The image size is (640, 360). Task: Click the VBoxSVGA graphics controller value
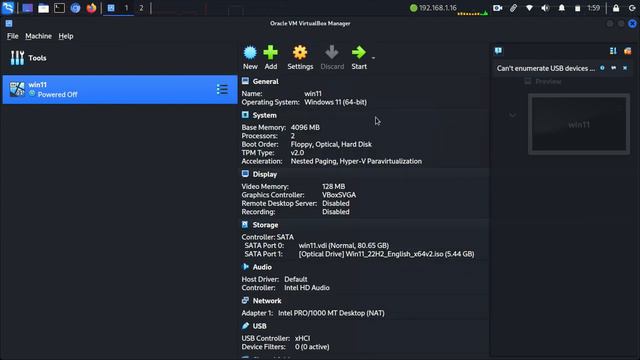339,195
